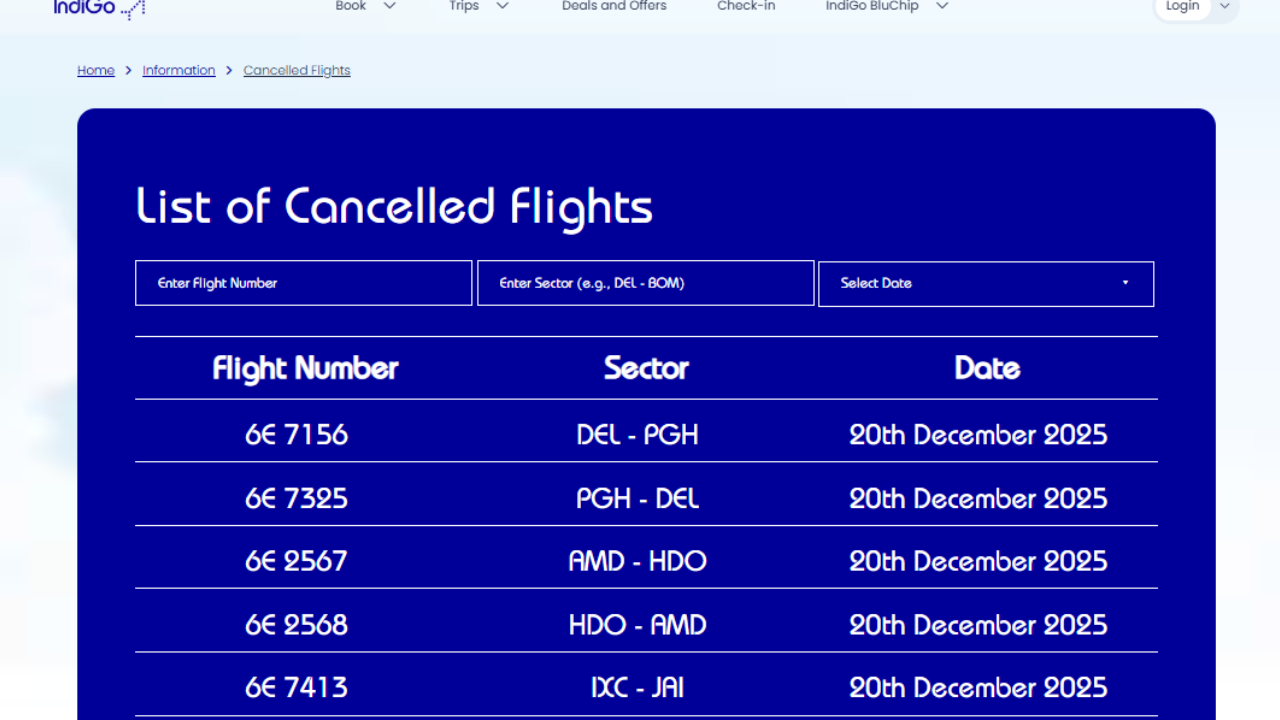Select flight number 6E 2567

pyautogui.click(x=297, y=561)
